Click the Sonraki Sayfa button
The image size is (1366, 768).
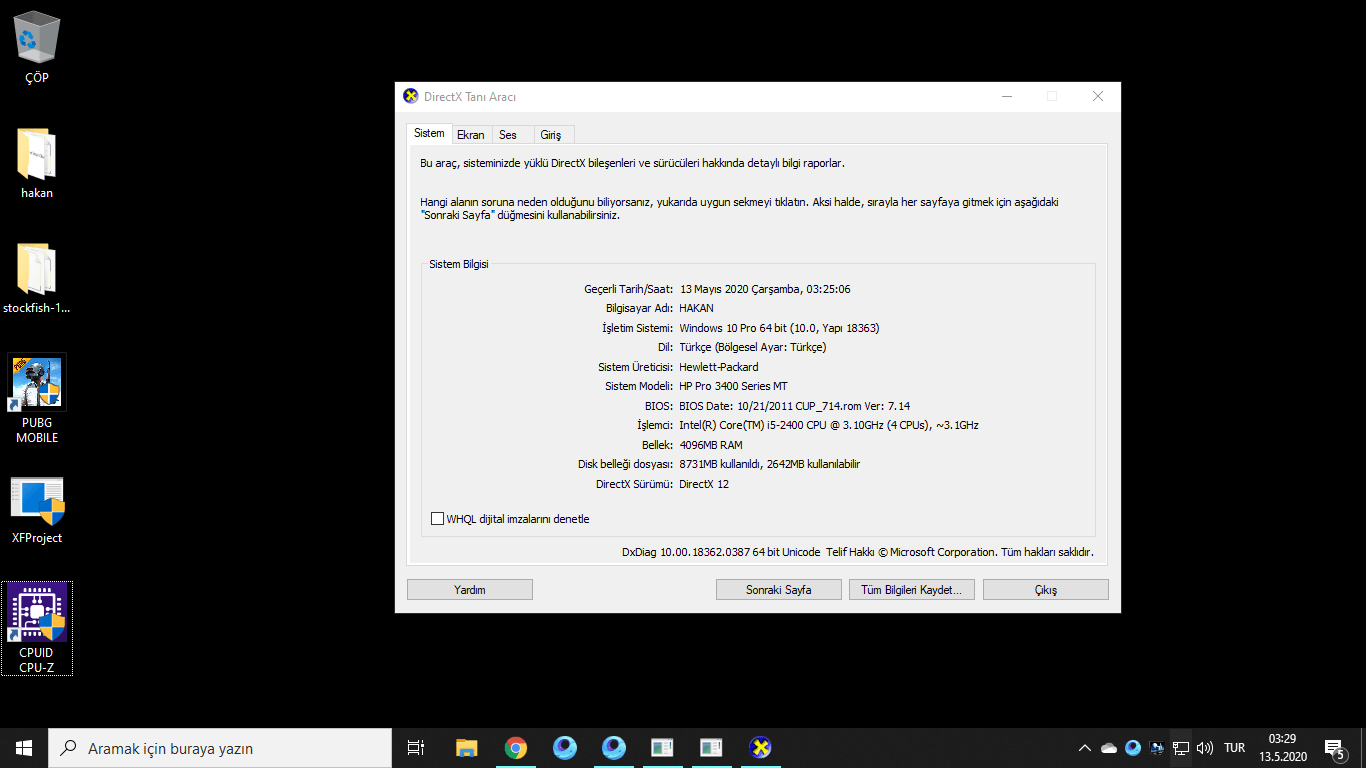[x=779, y=590]
